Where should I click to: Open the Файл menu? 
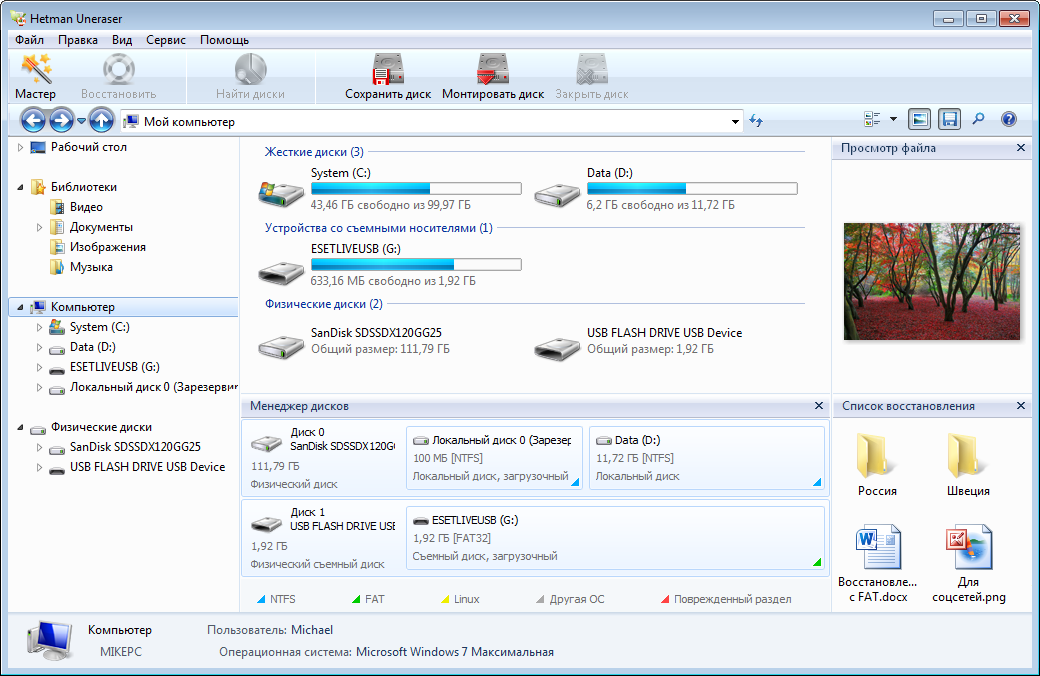29,40
